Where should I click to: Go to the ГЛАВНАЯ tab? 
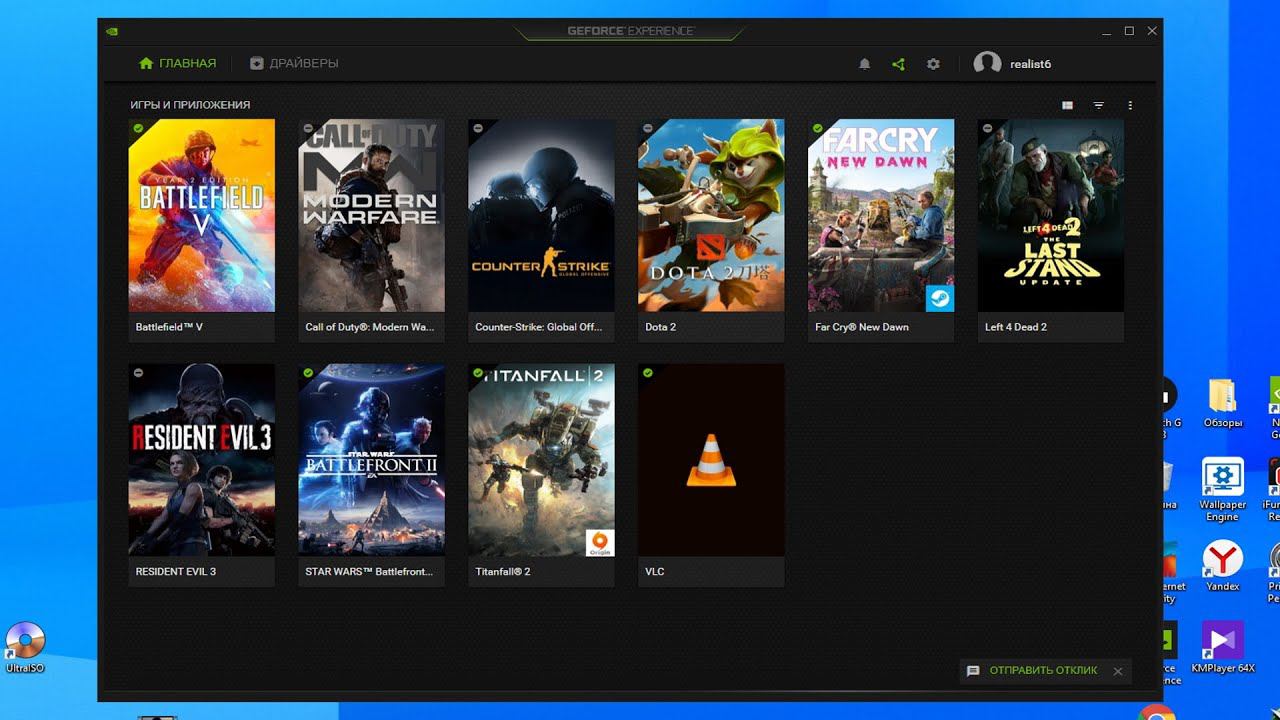(177, 63)
